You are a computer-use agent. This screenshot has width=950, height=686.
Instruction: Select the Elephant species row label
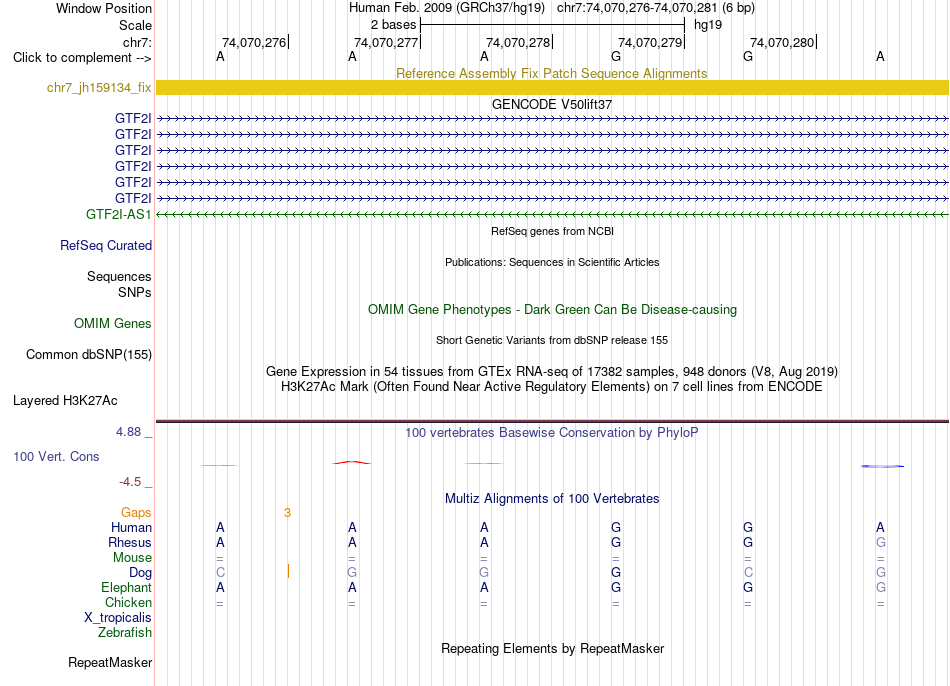pyautogui.click(x=126, y=587)
